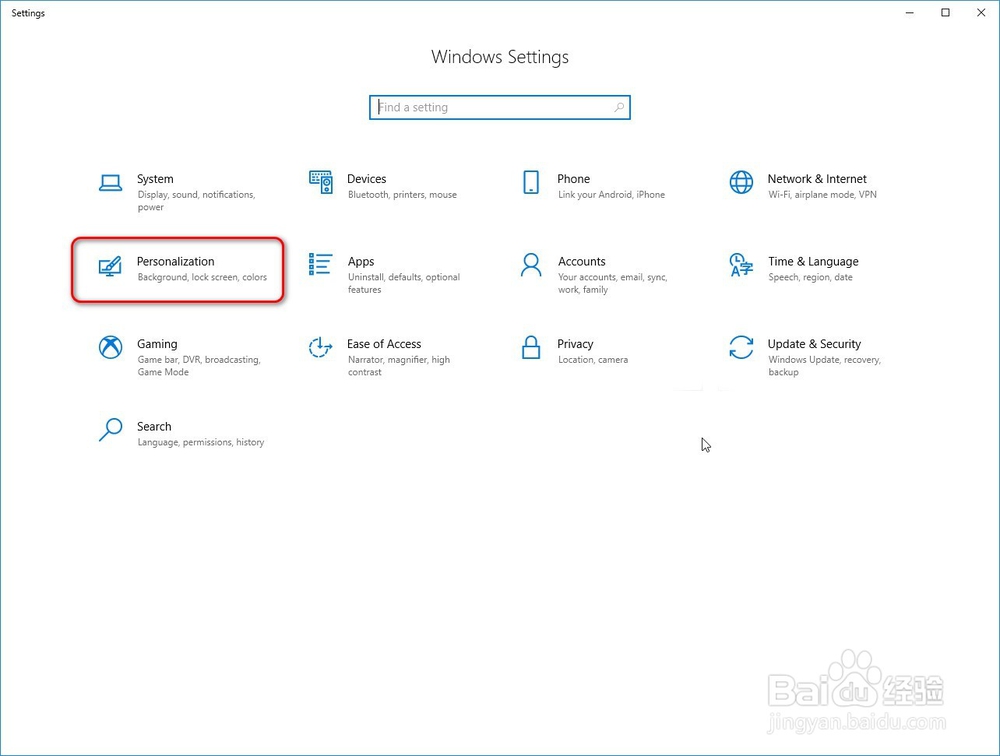
Task: Open System settings laptop icon
Action: tap(110, 183)
